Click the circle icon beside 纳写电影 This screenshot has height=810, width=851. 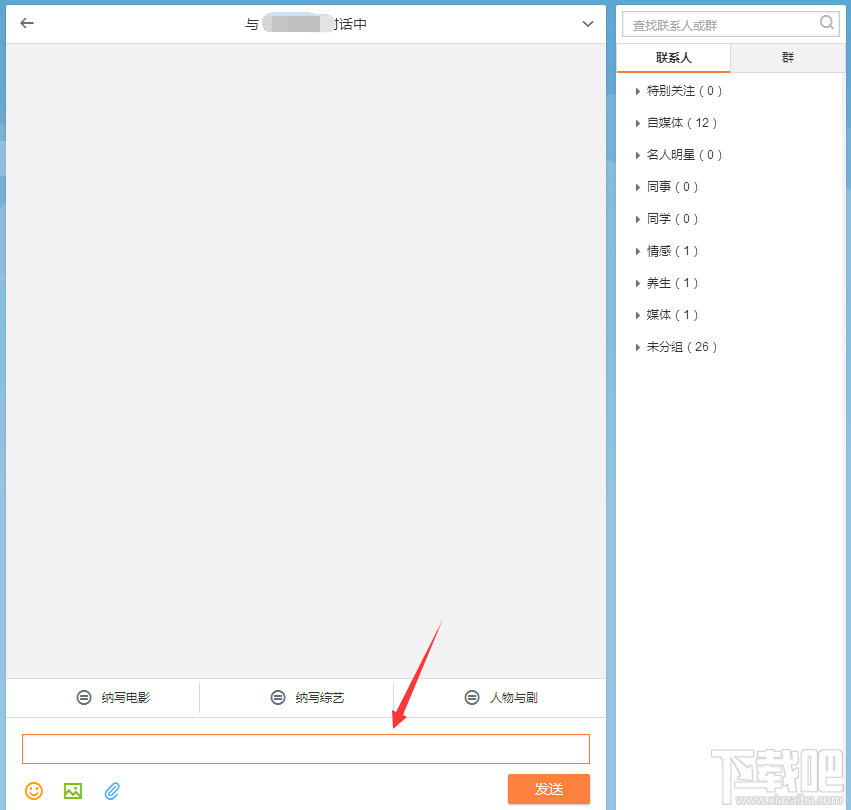click(84, 697)
